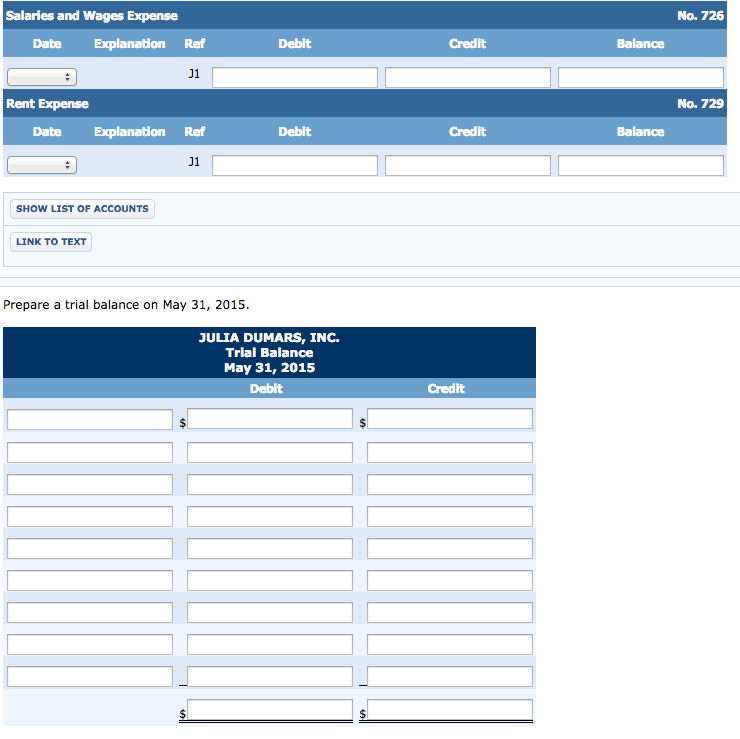Image resolution: width=740 pixels, height=739 pixels.
Task: Click the Salaries and Wages Expense debit field
Action: [x=295, y=77]
